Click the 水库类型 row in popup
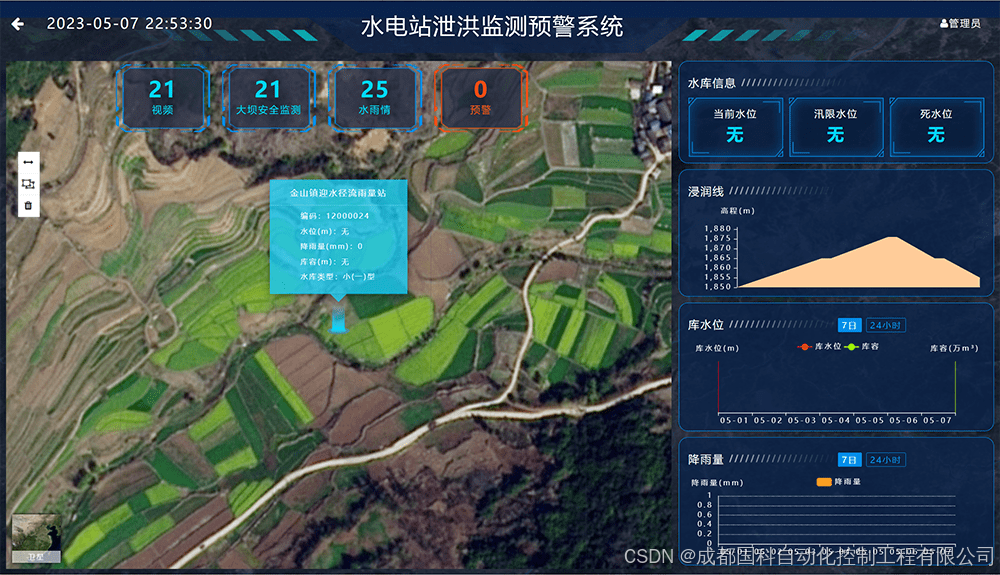 pyautogui.click(x=337, y=277)
